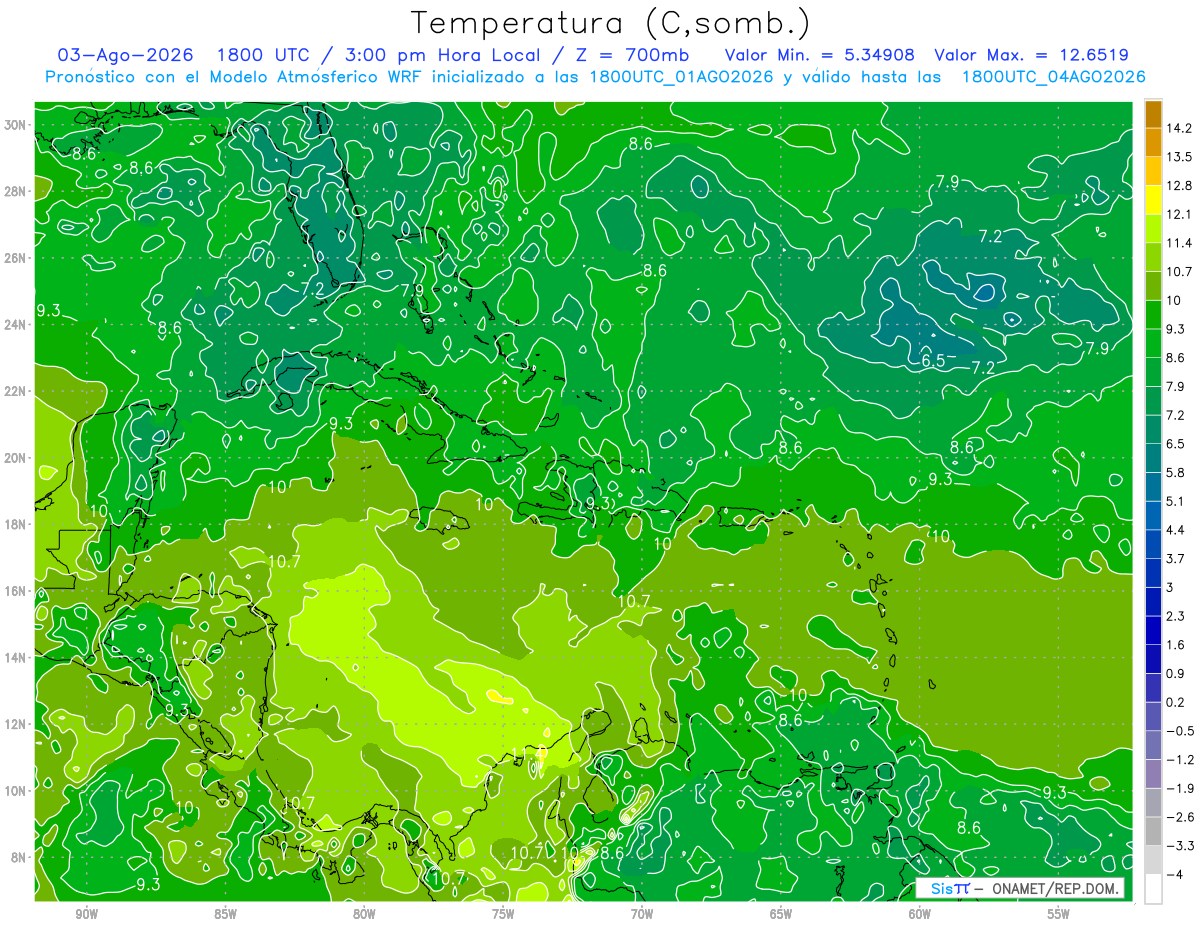The image size is (1200, 927).
Task: Click the '22N' latitude tick label
Action: tap(15, 391)
